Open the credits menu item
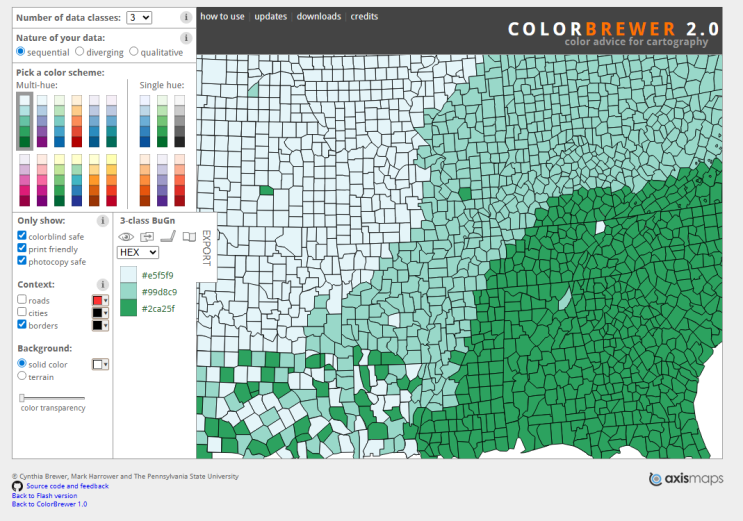Image resolution: width=743 pixels, height=521 pixels. pyautogui.click(x=364, y=16)
